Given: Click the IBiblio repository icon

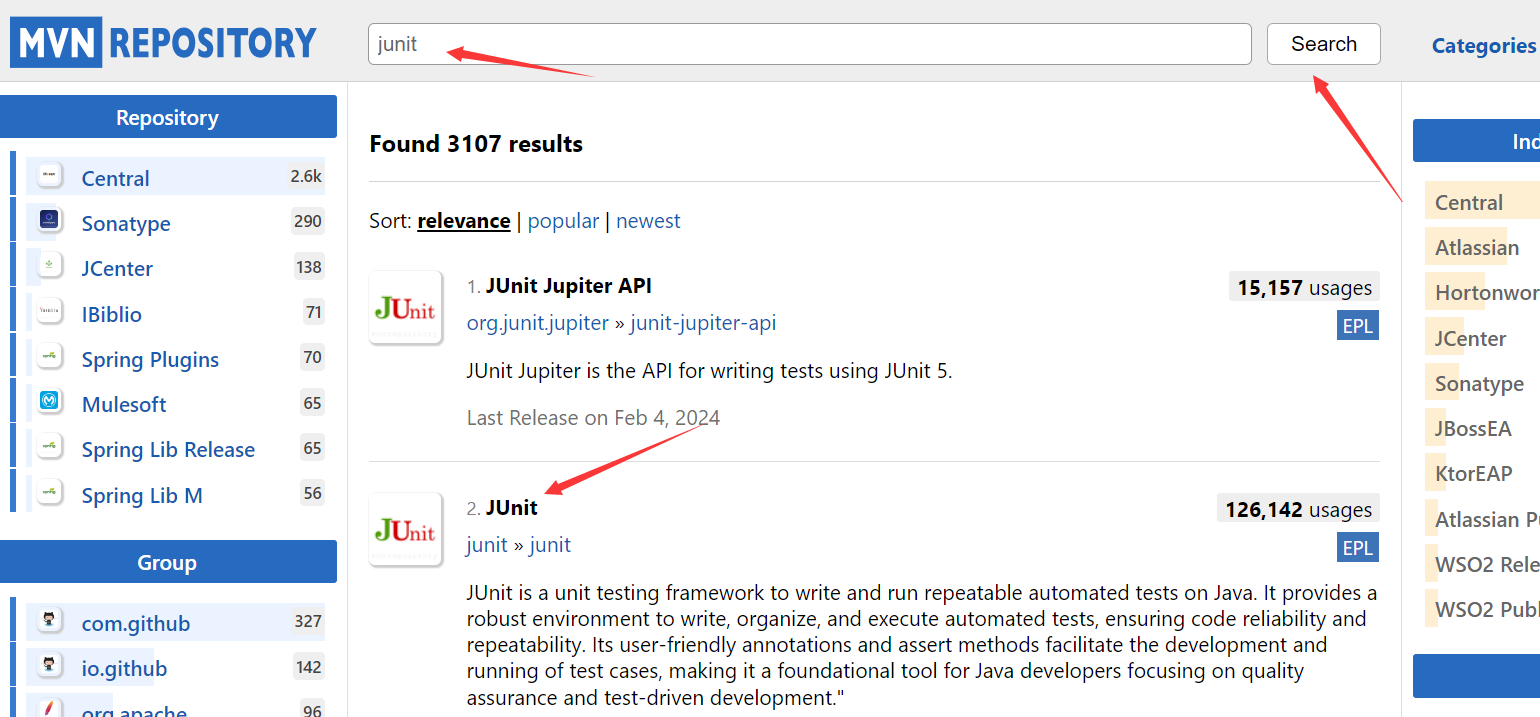Looking at the screenshot, I should [49, 312].
